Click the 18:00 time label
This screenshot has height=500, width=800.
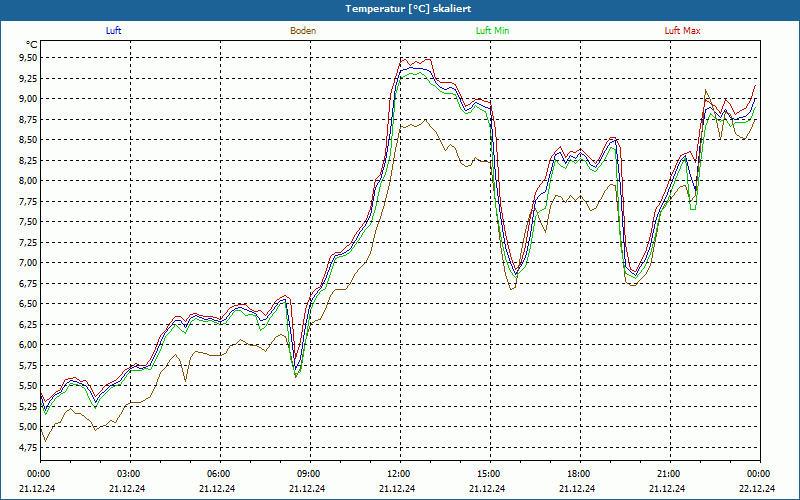point(580,474)
